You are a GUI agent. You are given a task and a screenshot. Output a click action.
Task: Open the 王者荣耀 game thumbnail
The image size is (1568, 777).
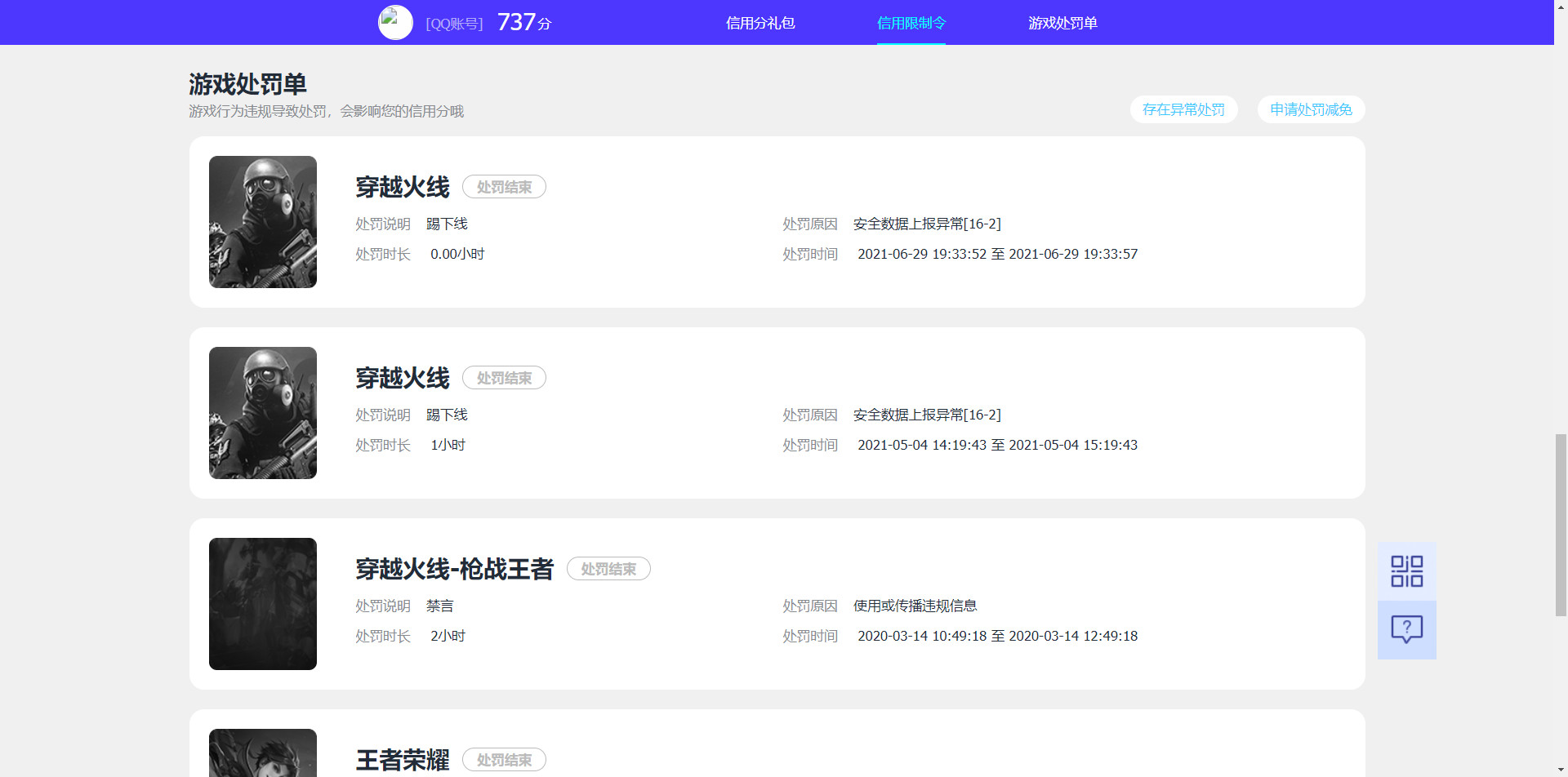point(263,753)
